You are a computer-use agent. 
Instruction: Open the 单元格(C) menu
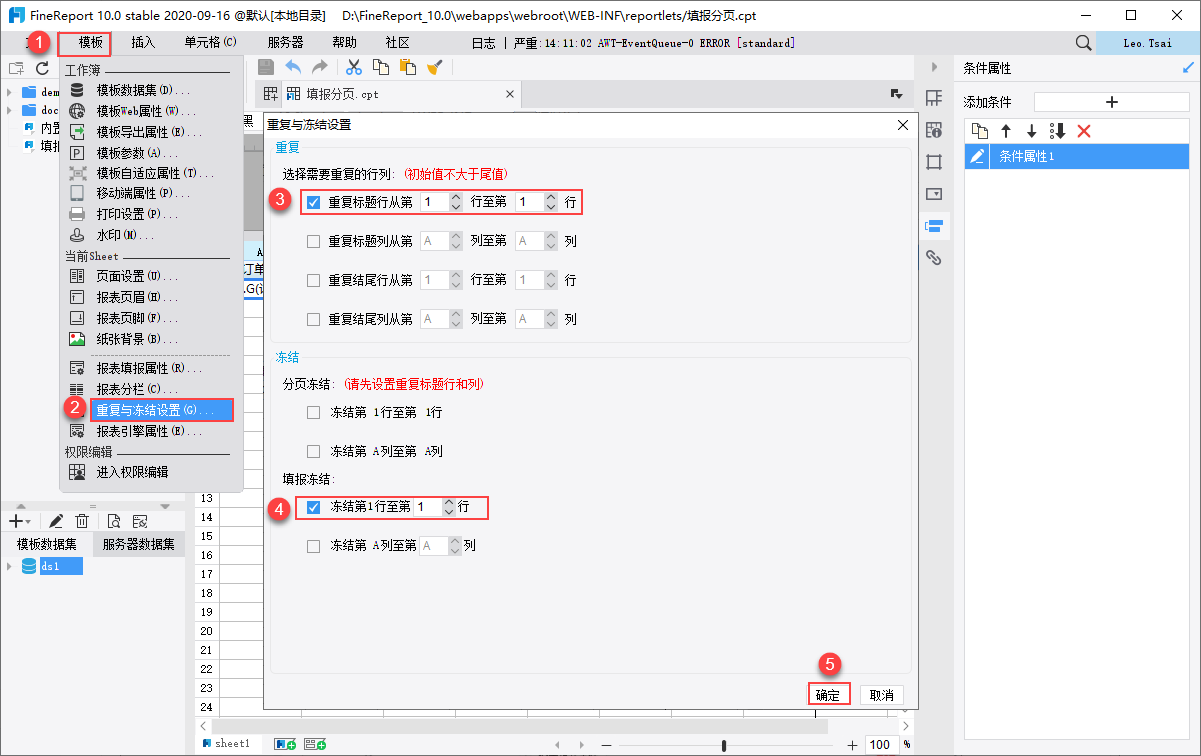[x=210, y=43]
